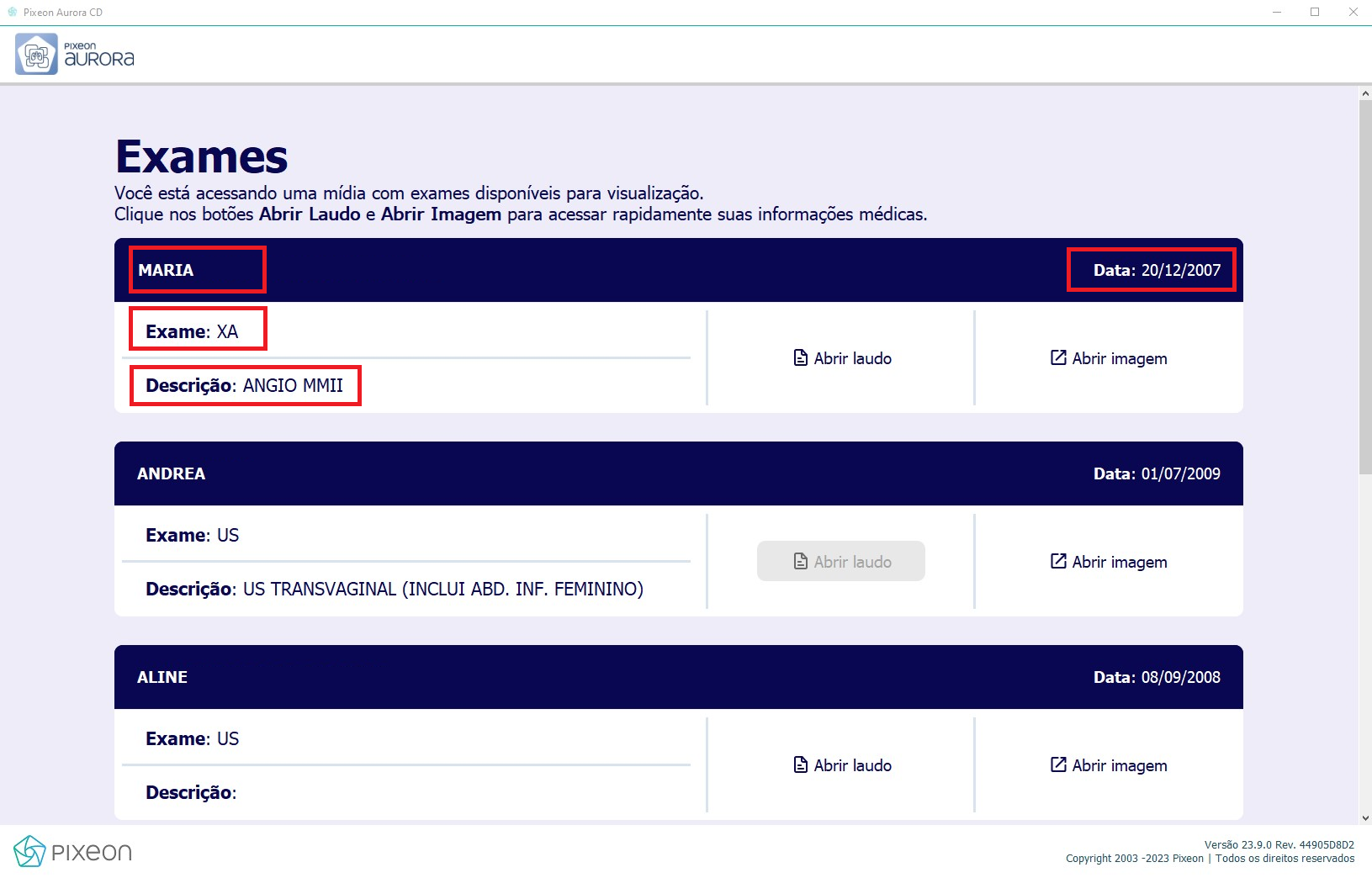Click the document icon in ALINE's Abrir laudo
Image resolution: width=1372 pixels, height=878 pixels.
click(801, 764)
